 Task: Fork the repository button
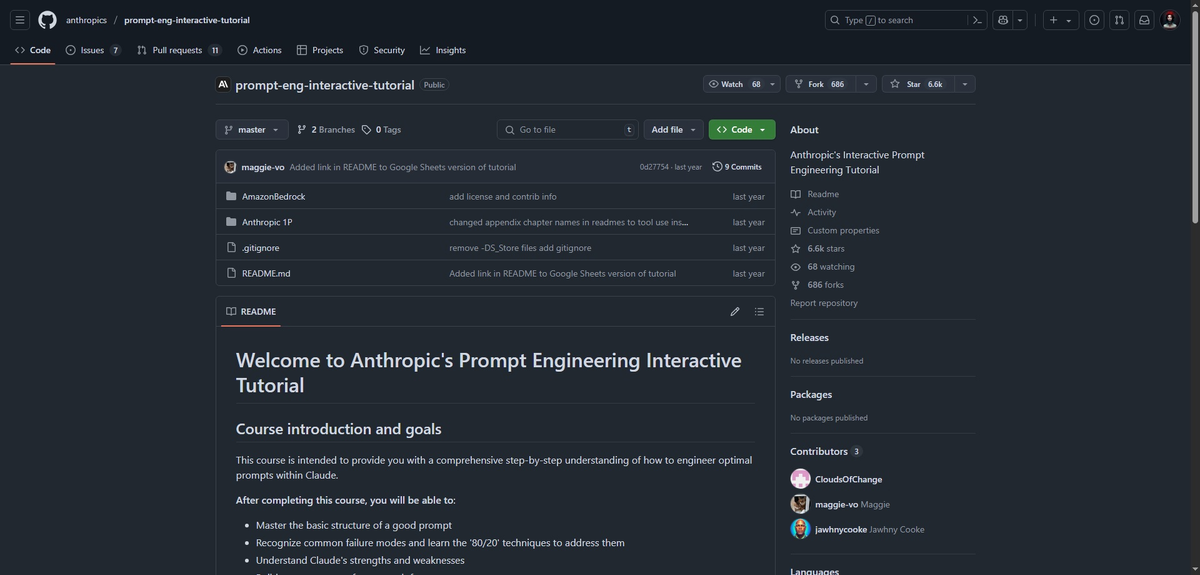[820, 84]
